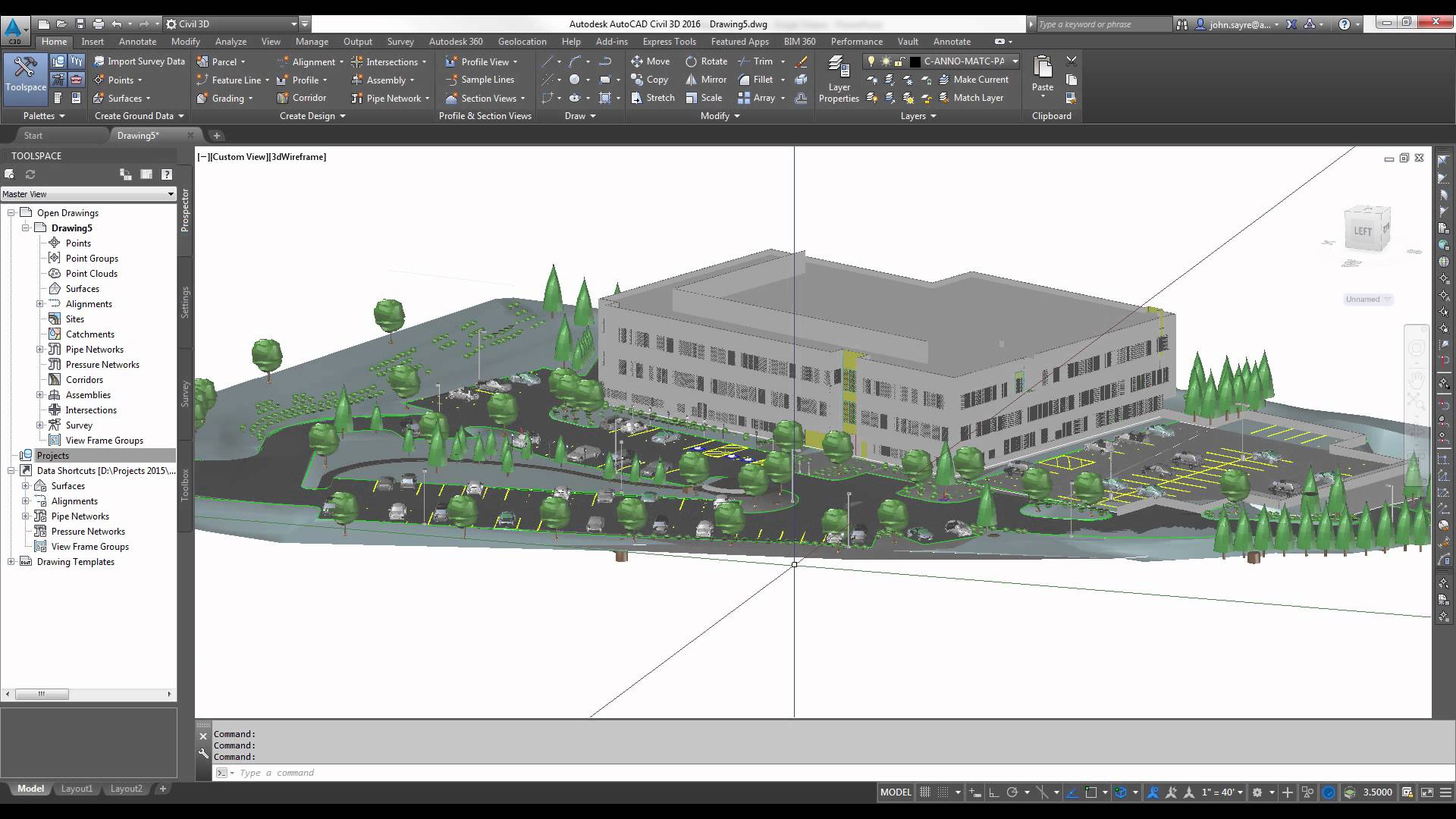The image size is (1456, 819).
Task: Select the Drawing5 open drawing
Action: point(71,227)
